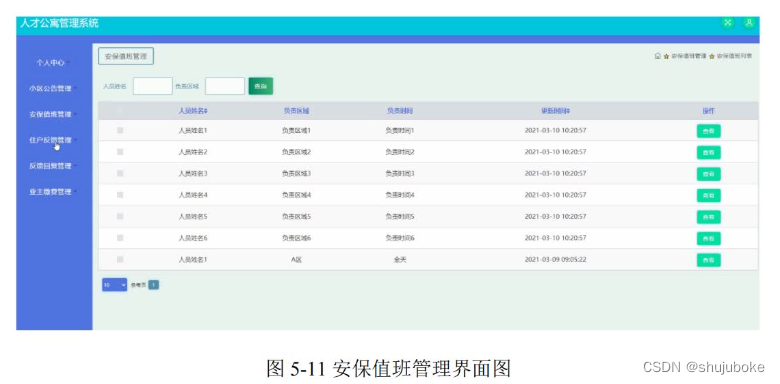Click 查看 button for A区 row

tap(708, 260)
